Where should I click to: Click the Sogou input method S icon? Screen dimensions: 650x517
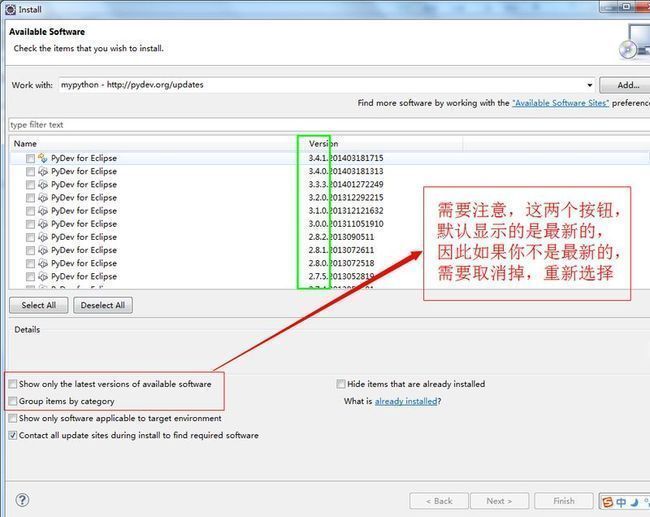(x=608, y=502)
